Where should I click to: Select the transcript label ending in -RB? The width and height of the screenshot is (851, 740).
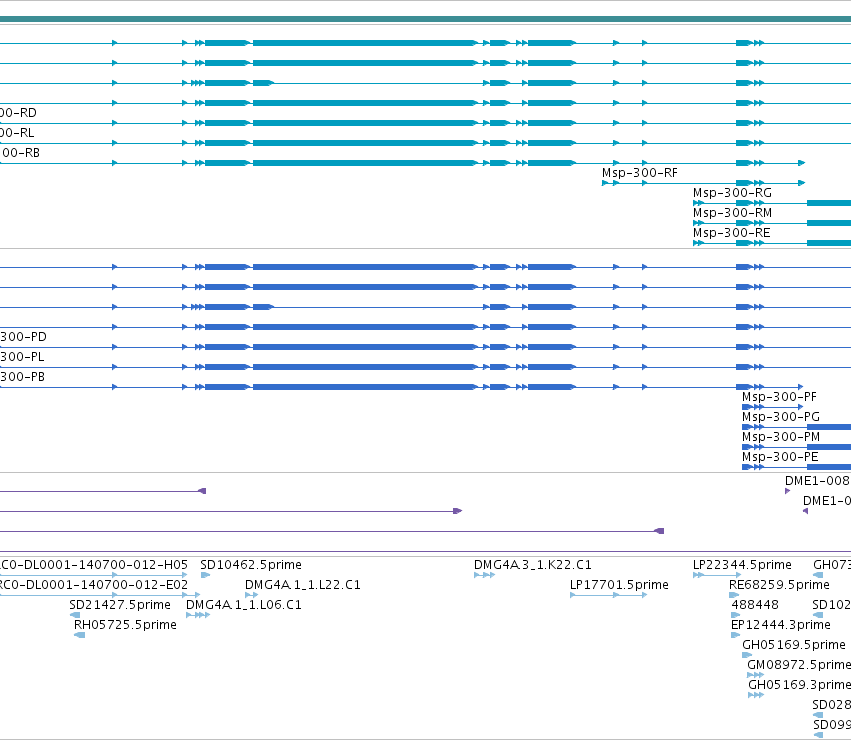[x=20, y=153]
